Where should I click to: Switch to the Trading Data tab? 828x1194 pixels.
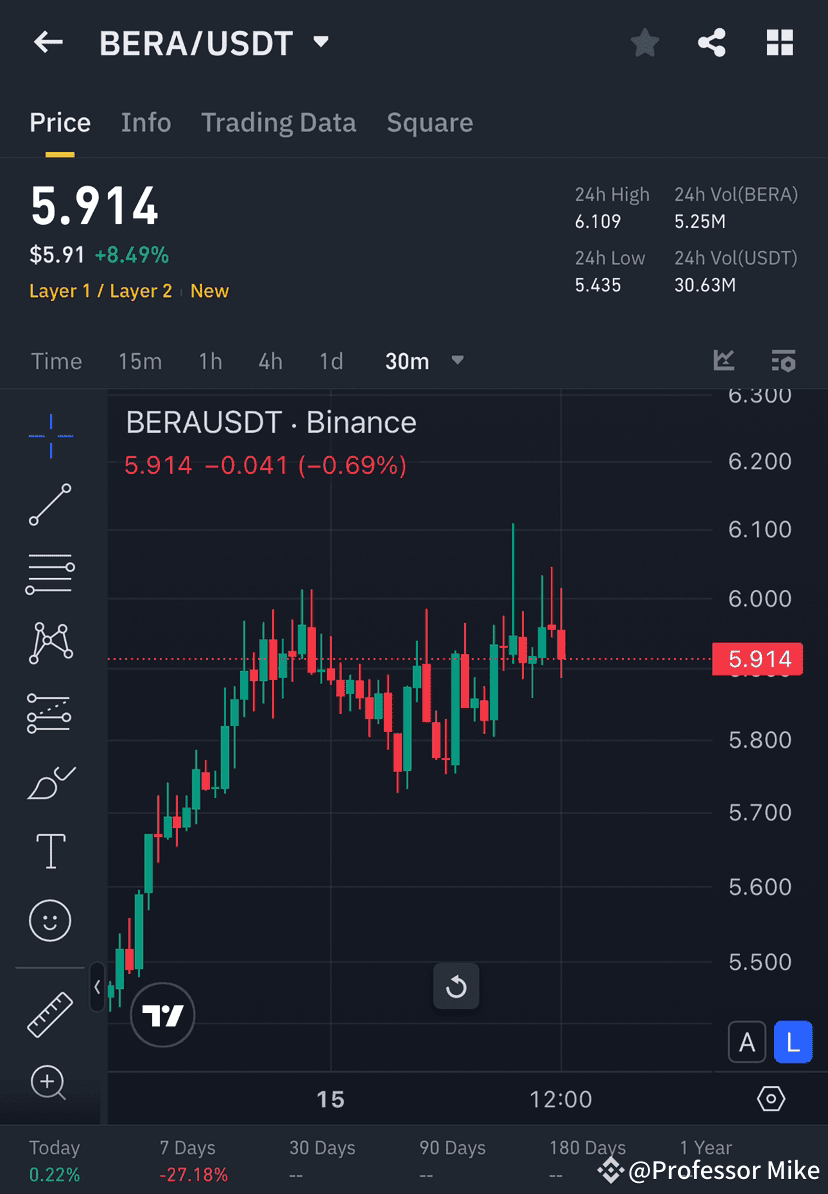[x=279, y=122]
